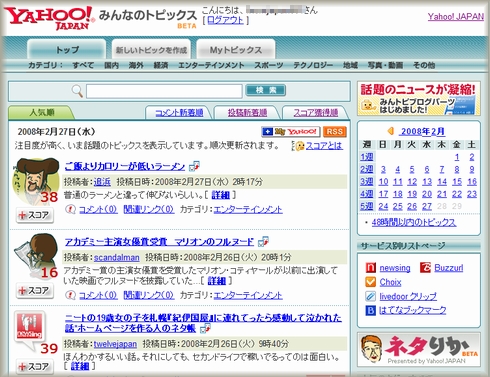Filter by 海外 category
This screenshot has width=490, height=377.
click(x=136, y=65)
